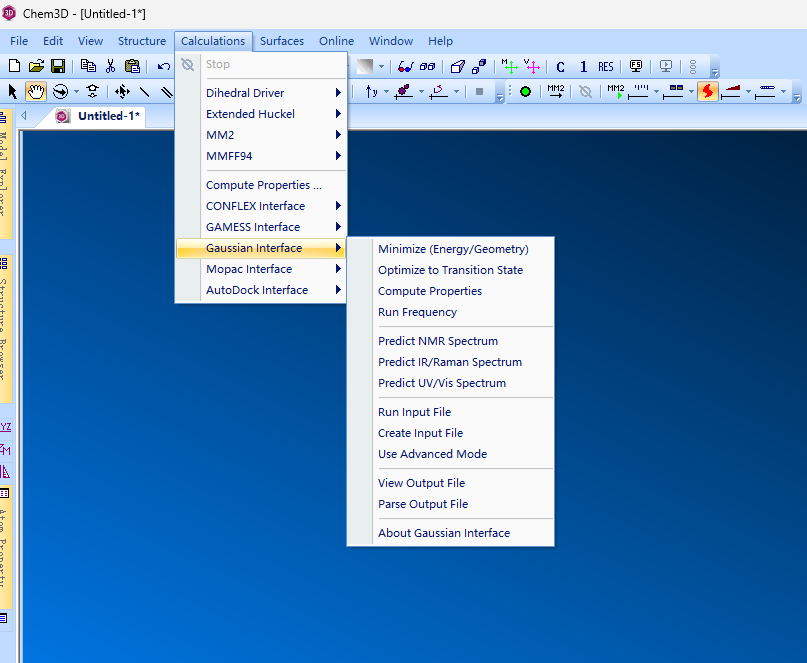This screenshot has width=807, height=663.
Task: Expand the Mopac Interface submenu
Action: 261,269
